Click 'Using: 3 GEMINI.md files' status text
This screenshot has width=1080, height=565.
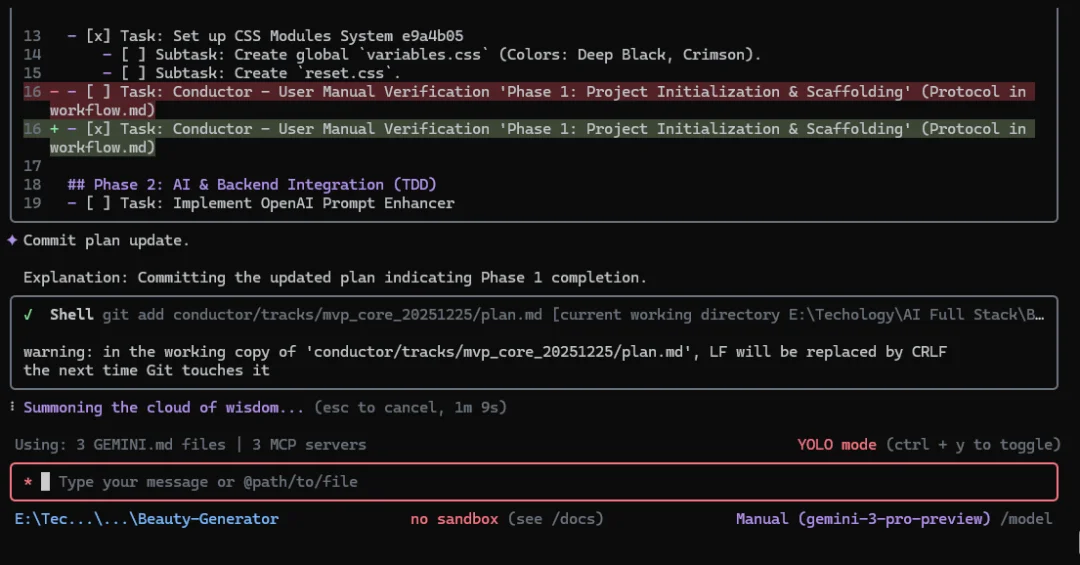(121, 444)
